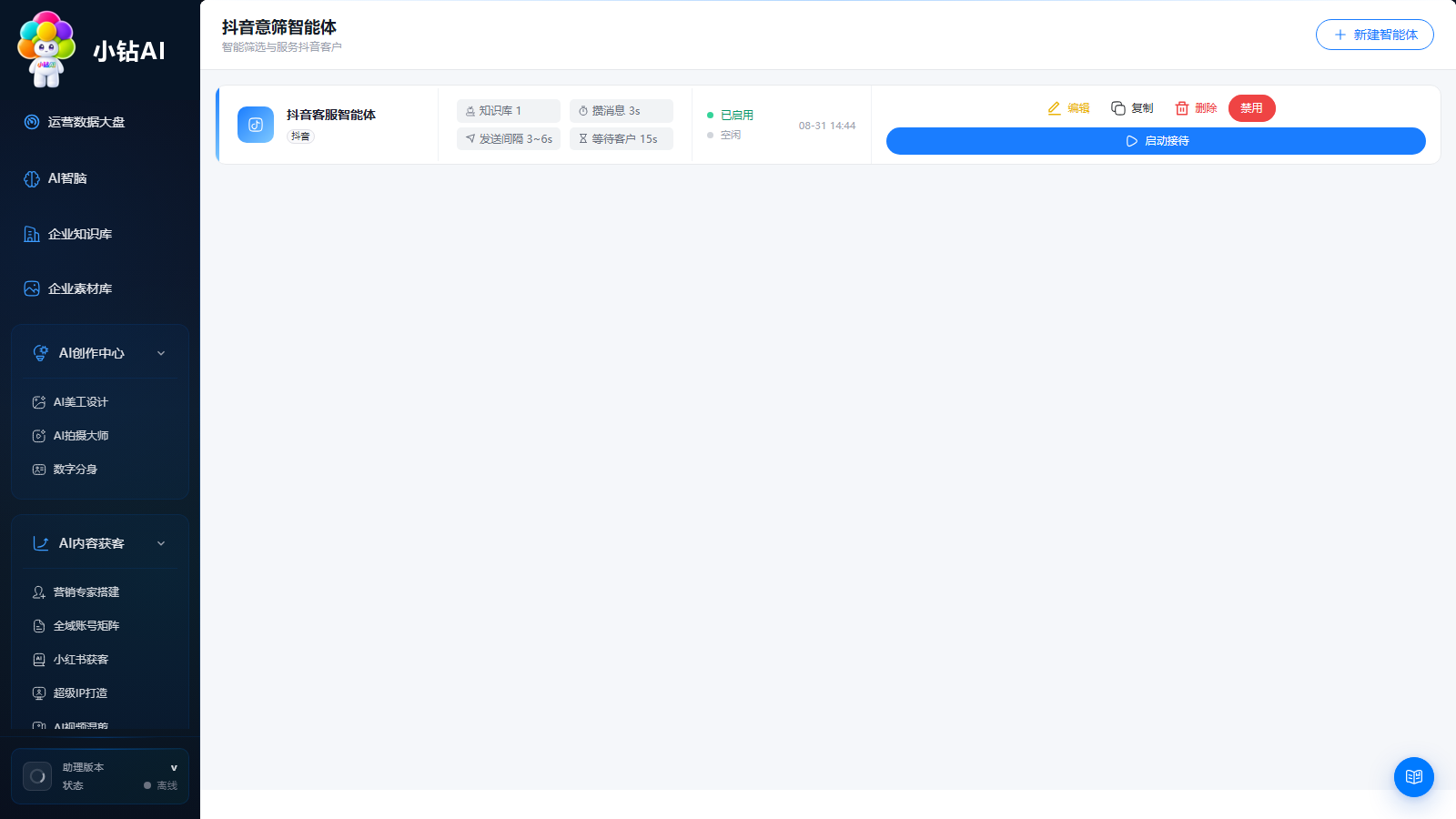This screenshot has height=819, width=1456.
Task: Click the AI拍摄大师 camera icon
Action: pos(39,436)
